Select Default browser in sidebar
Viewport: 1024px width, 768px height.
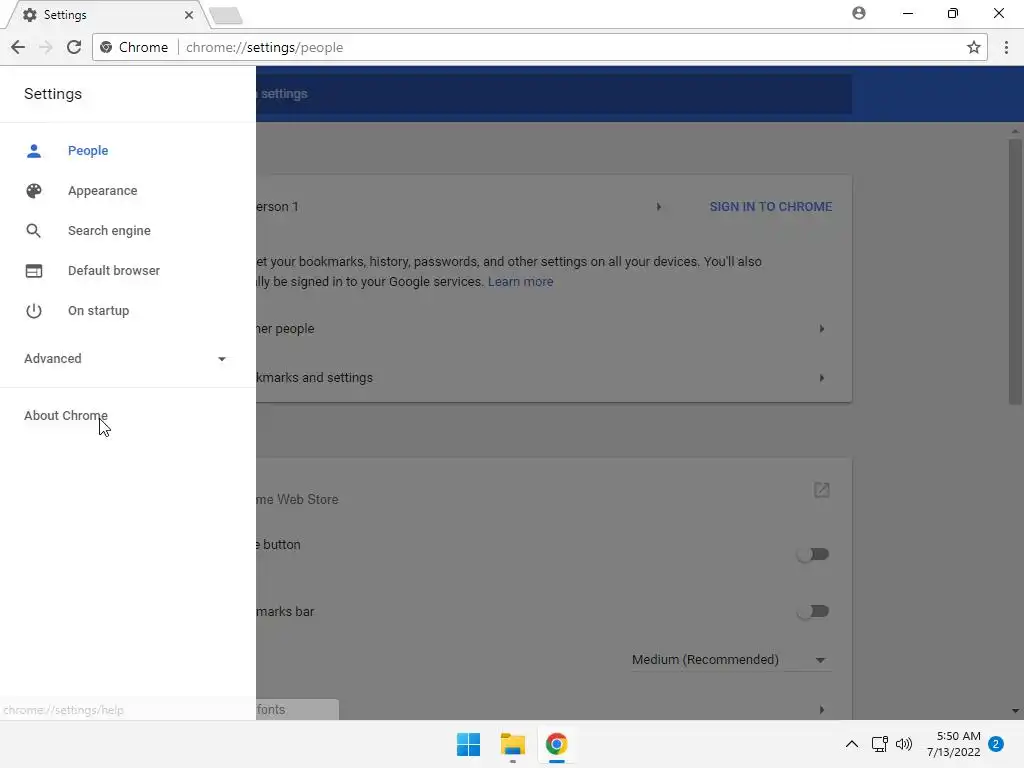tap(114, 270)
